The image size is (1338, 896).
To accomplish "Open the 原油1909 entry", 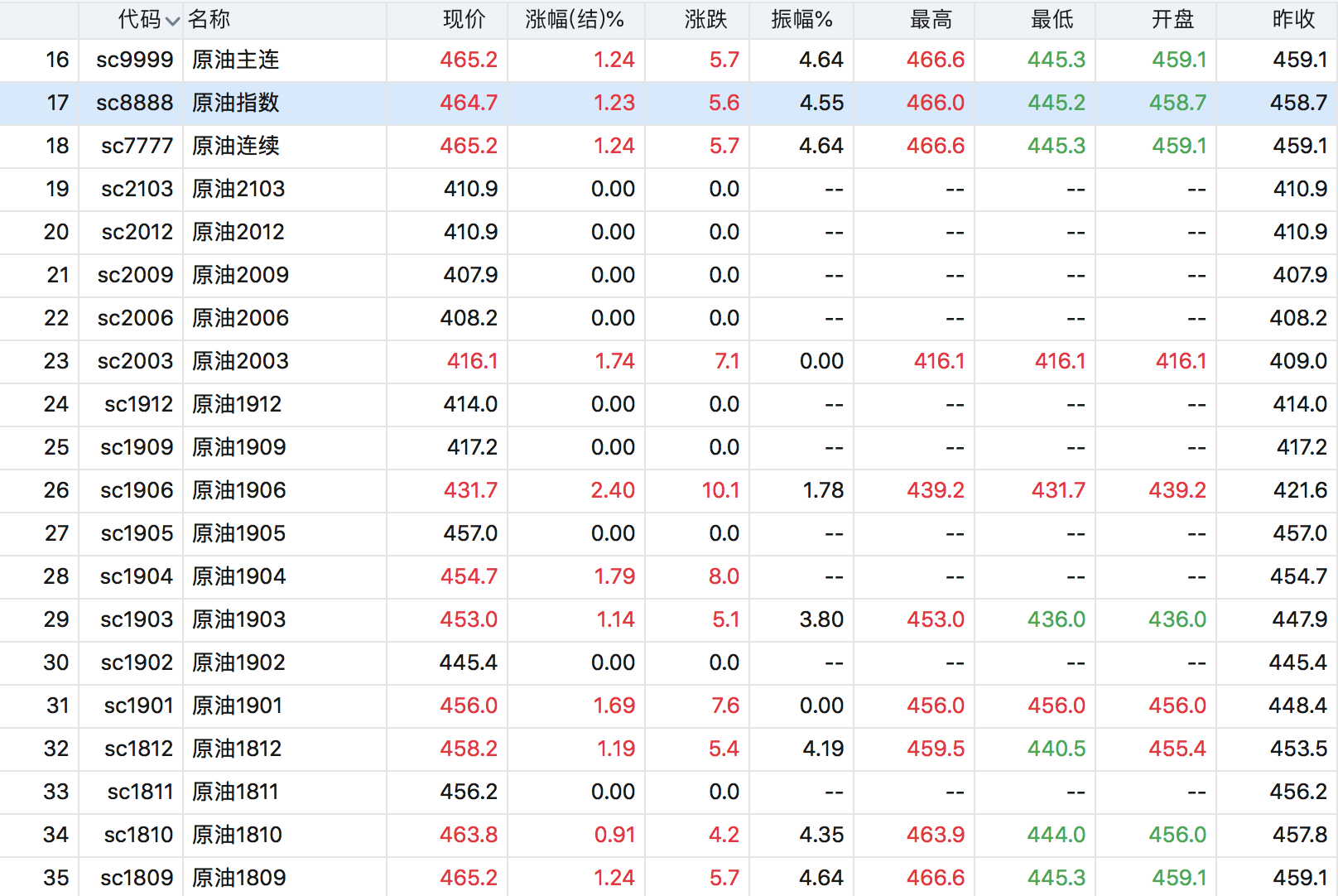I will 239,447.
